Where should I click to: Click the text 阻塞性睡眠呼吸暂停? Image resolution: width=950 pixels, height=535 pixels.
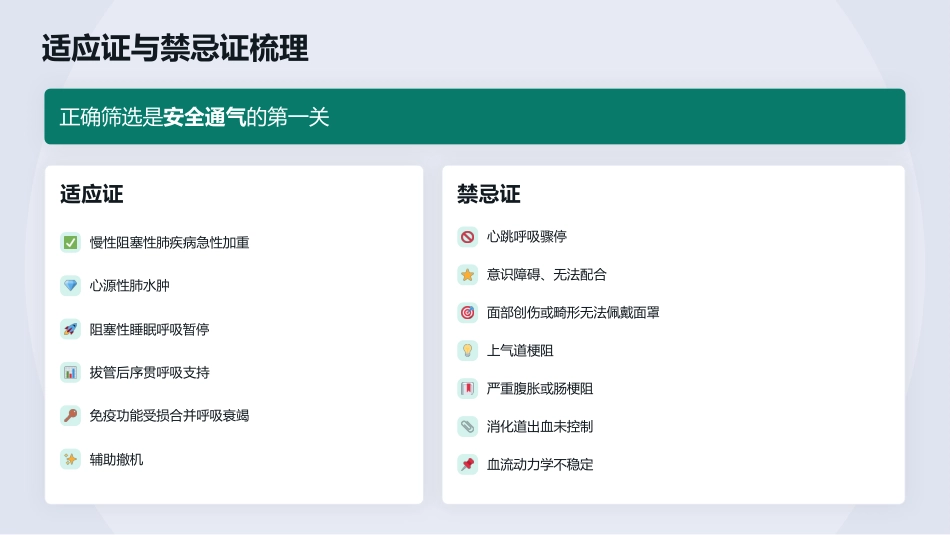click(150, 329)
